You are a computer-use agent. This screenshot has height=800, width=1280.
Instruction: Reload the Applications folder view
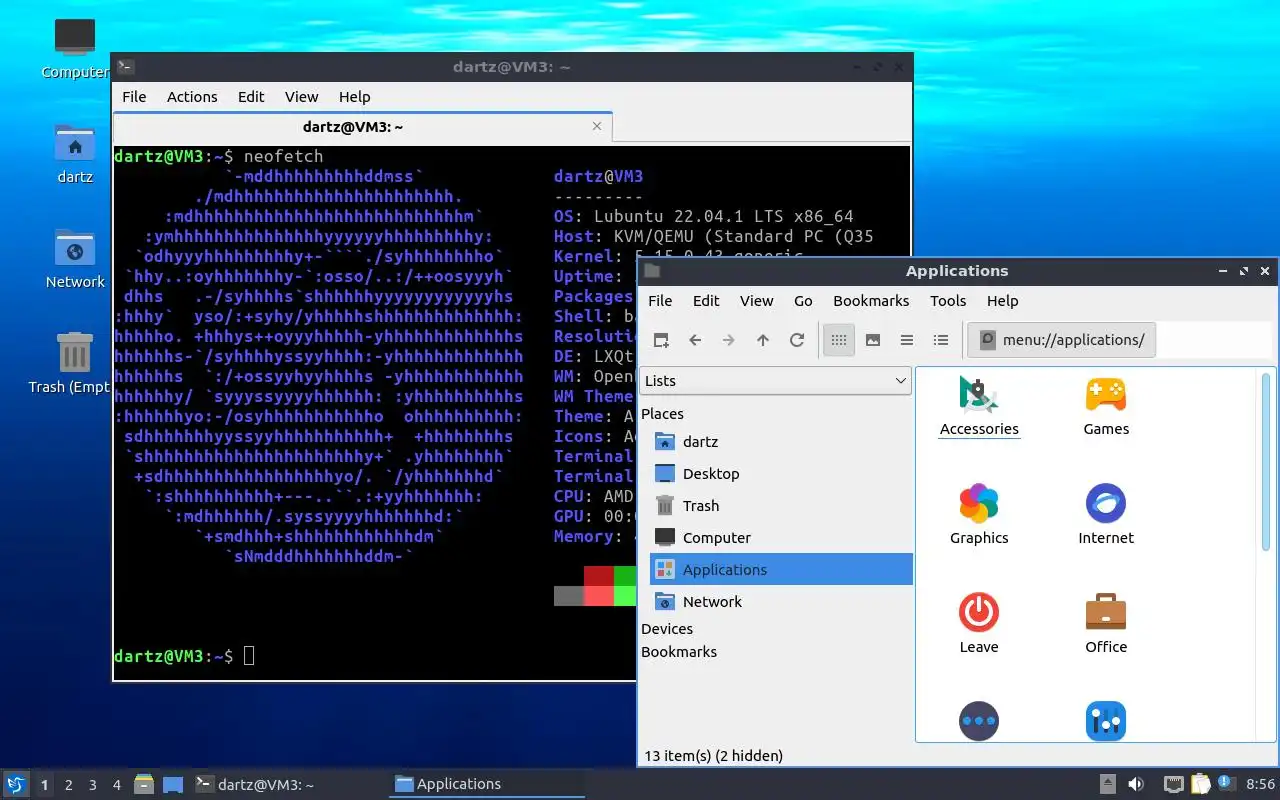[797, 340]
